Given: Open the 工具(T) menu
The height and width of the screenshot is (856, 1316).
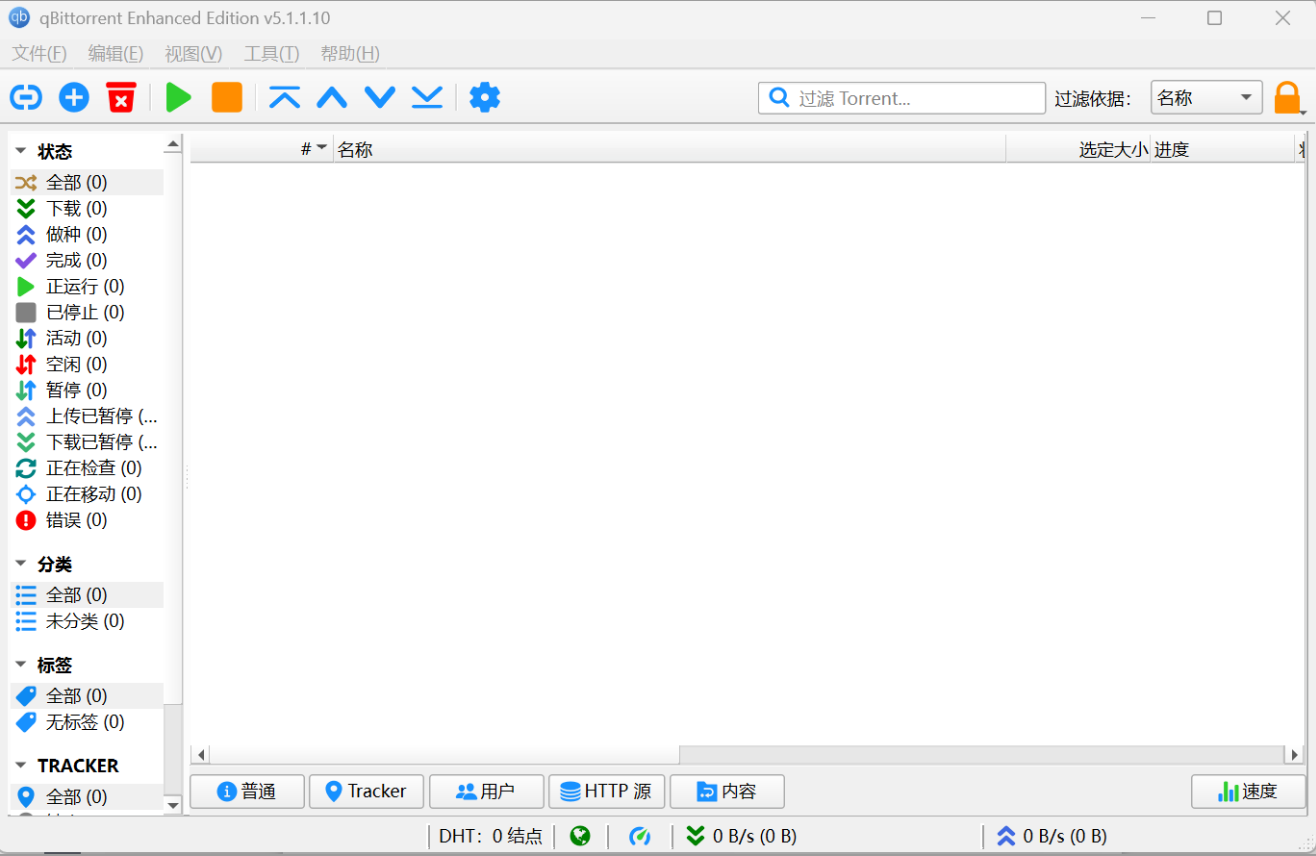Looking at the screenshot, I should tap(272, 54).
